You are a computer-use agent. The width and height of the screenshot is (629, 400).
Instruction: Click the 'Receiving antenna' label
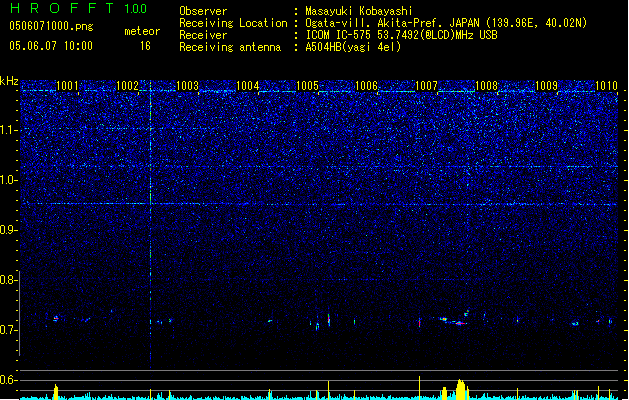pos(230,47)
